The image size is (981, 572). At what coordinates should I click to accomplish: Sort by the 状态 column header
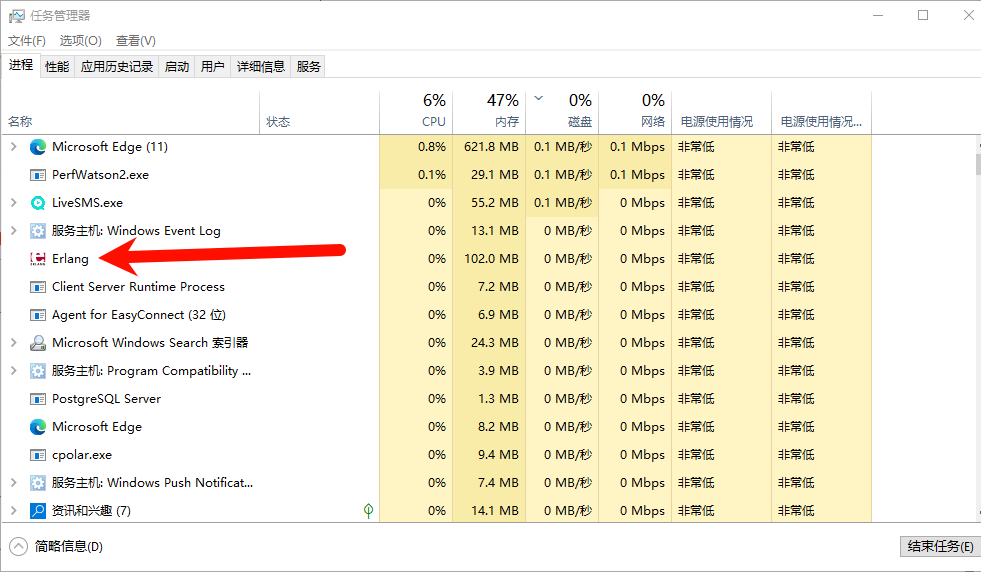click(x=319, y=113)
